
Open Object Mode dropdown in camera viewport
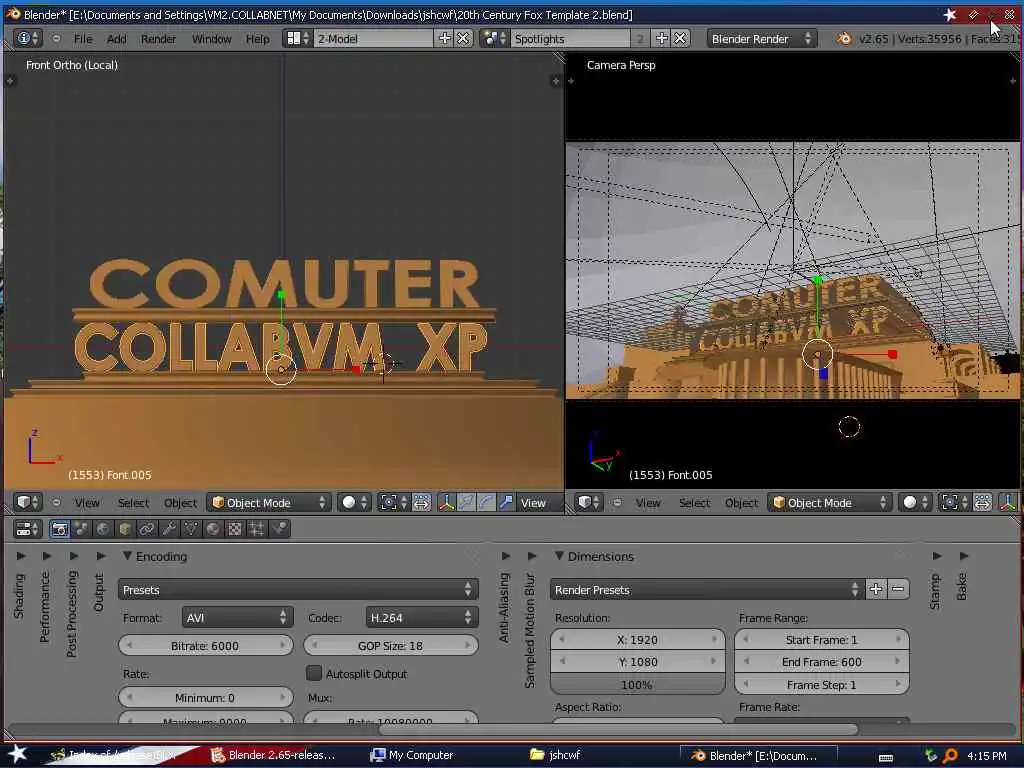click(830, 502)
